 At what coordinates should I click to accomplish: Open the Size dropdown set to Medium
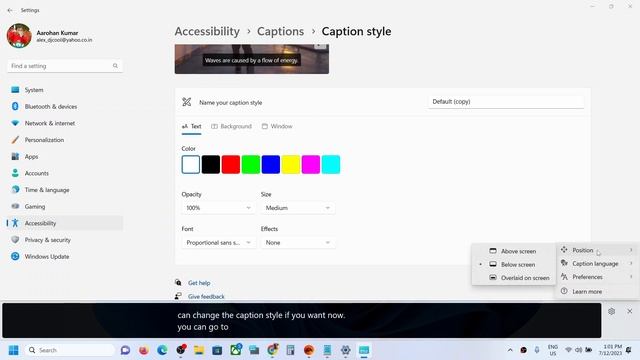298,208
